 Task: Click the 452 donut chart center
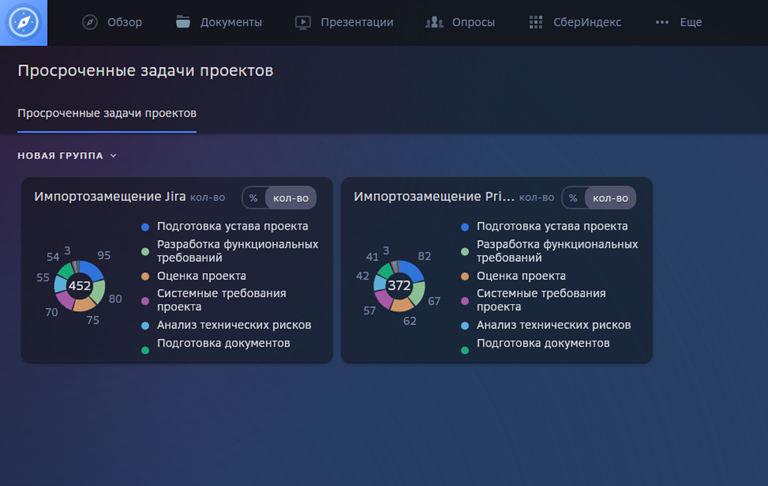pyautogui.click(x=79, y=286)
